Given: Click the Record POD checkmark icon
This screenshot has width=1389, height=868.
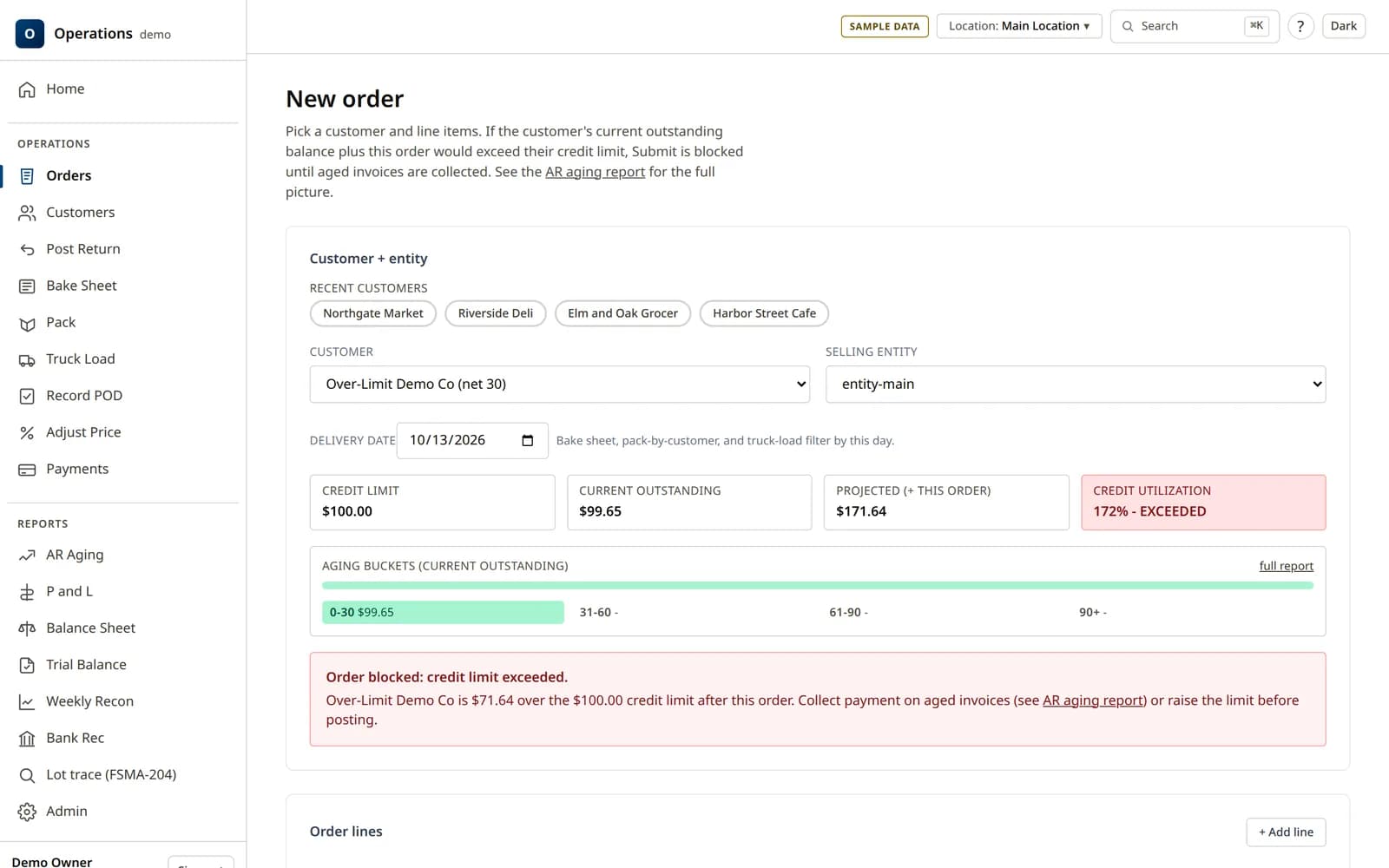Looking at the screenshot, I should 27,396.
